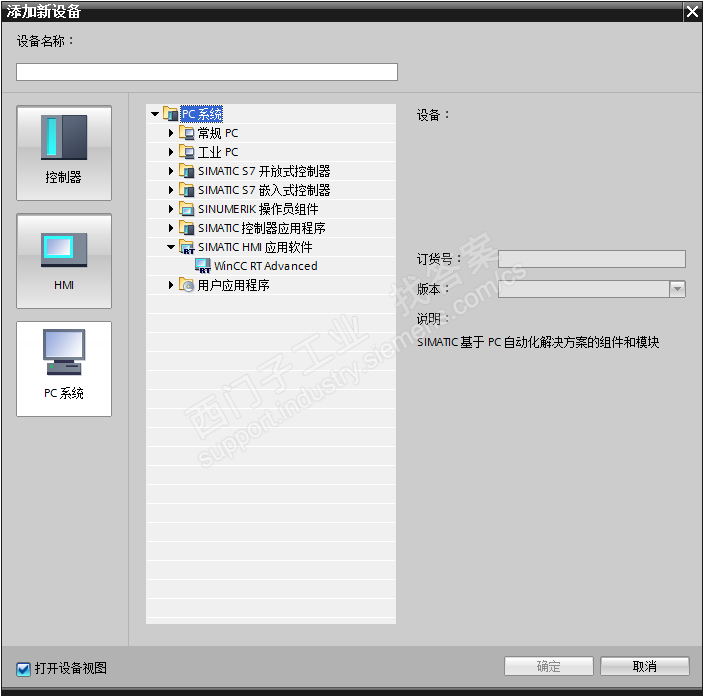Screen dimensions: 704x697
Task: Expand the 用户应用程序 tree node
Action: tap(171, 285)
